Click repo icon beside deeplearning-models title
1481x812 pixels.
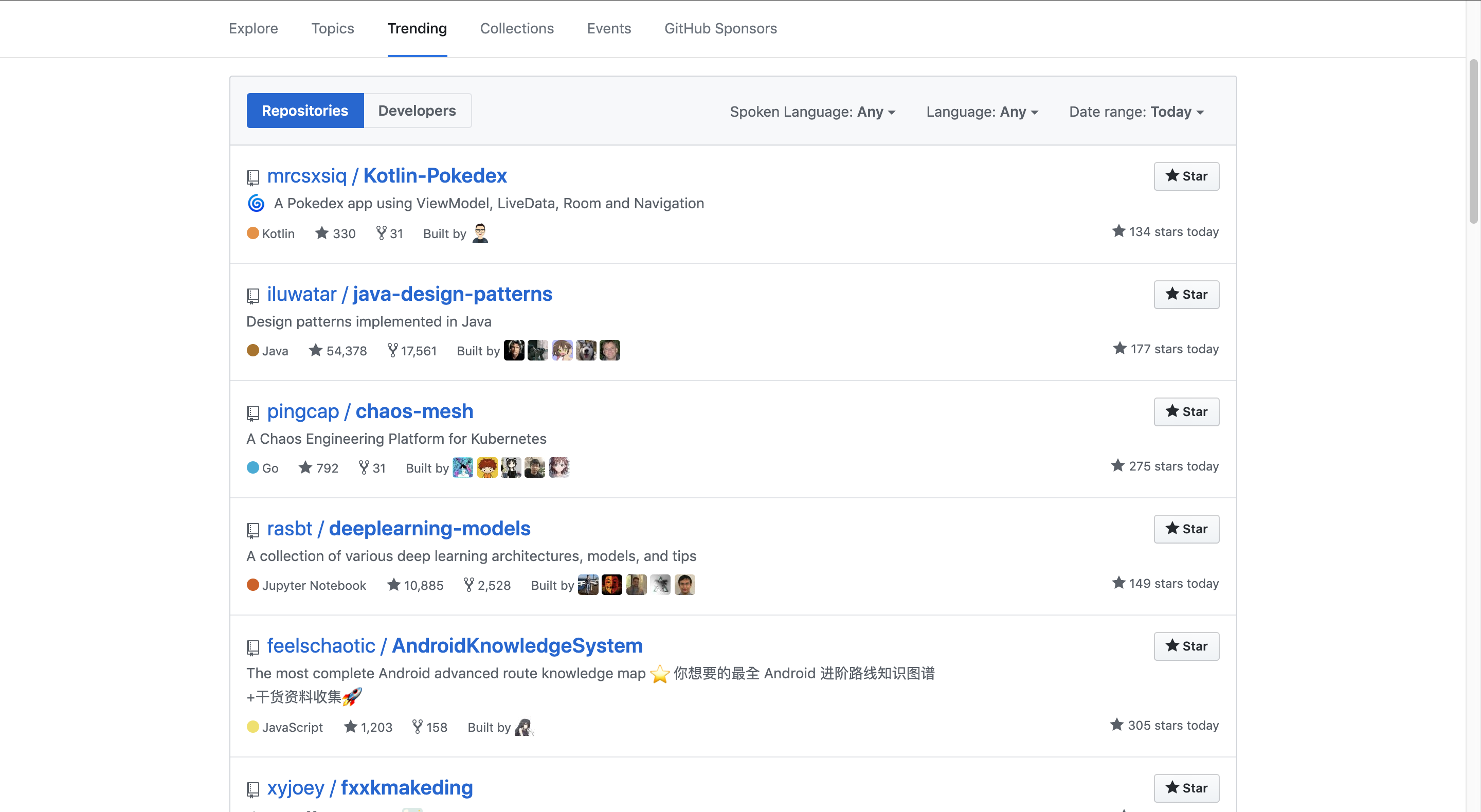click(x=252, y=531)
